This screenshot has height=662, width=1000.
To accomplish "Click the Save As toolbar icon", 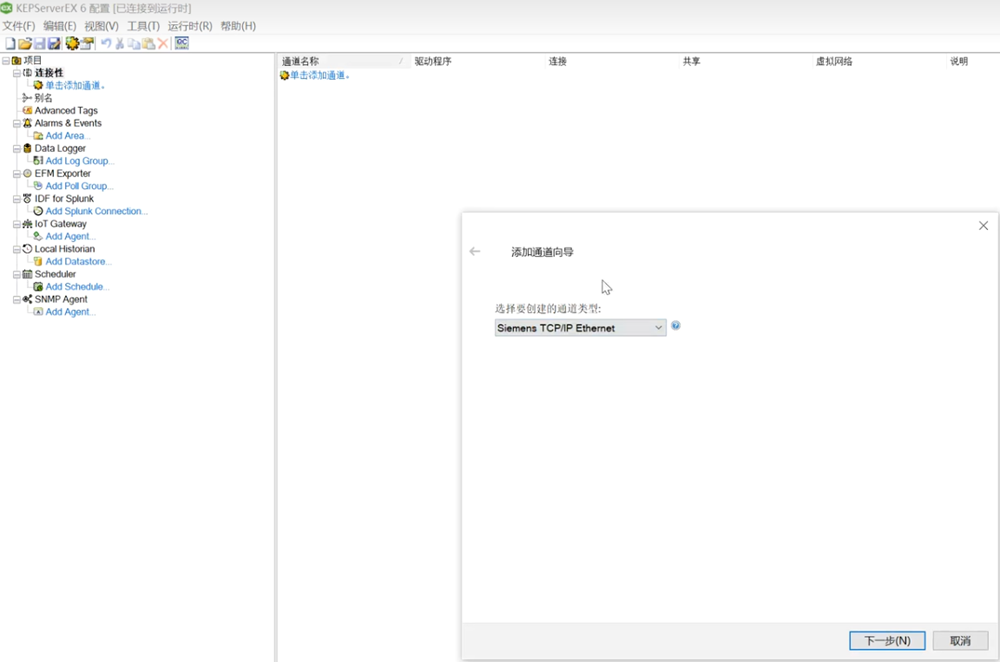I will click(x=54, y=43).
